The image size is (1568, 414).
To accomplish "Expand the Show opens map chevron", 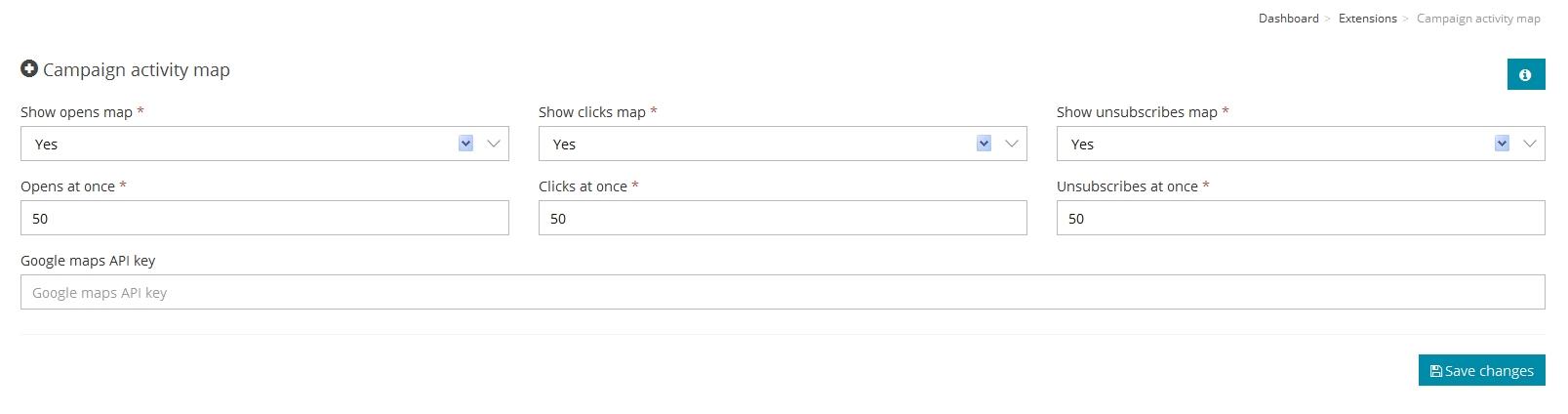I will [494, 144].
